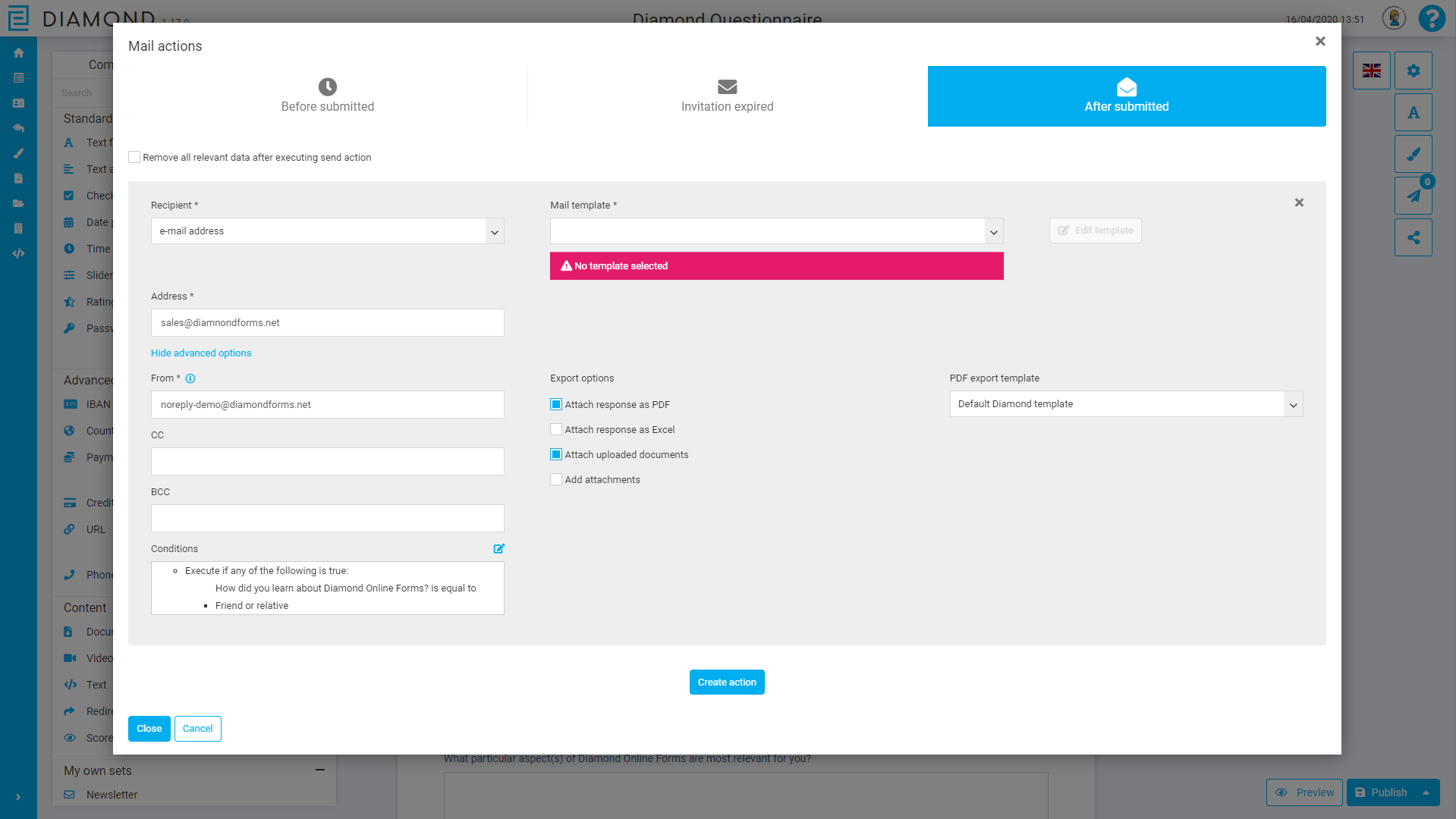Switch to the 'Before submitted' tab
The height and width of the screenshot is (819, 1456).
[x=327, y=96]
